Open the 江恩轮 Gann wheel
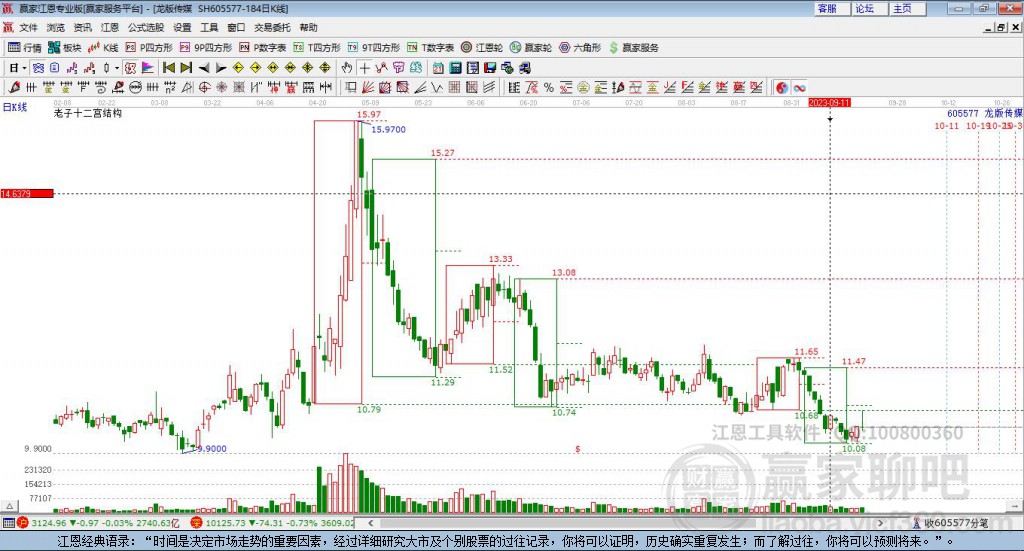1024x551 pixels. [482, 48]
